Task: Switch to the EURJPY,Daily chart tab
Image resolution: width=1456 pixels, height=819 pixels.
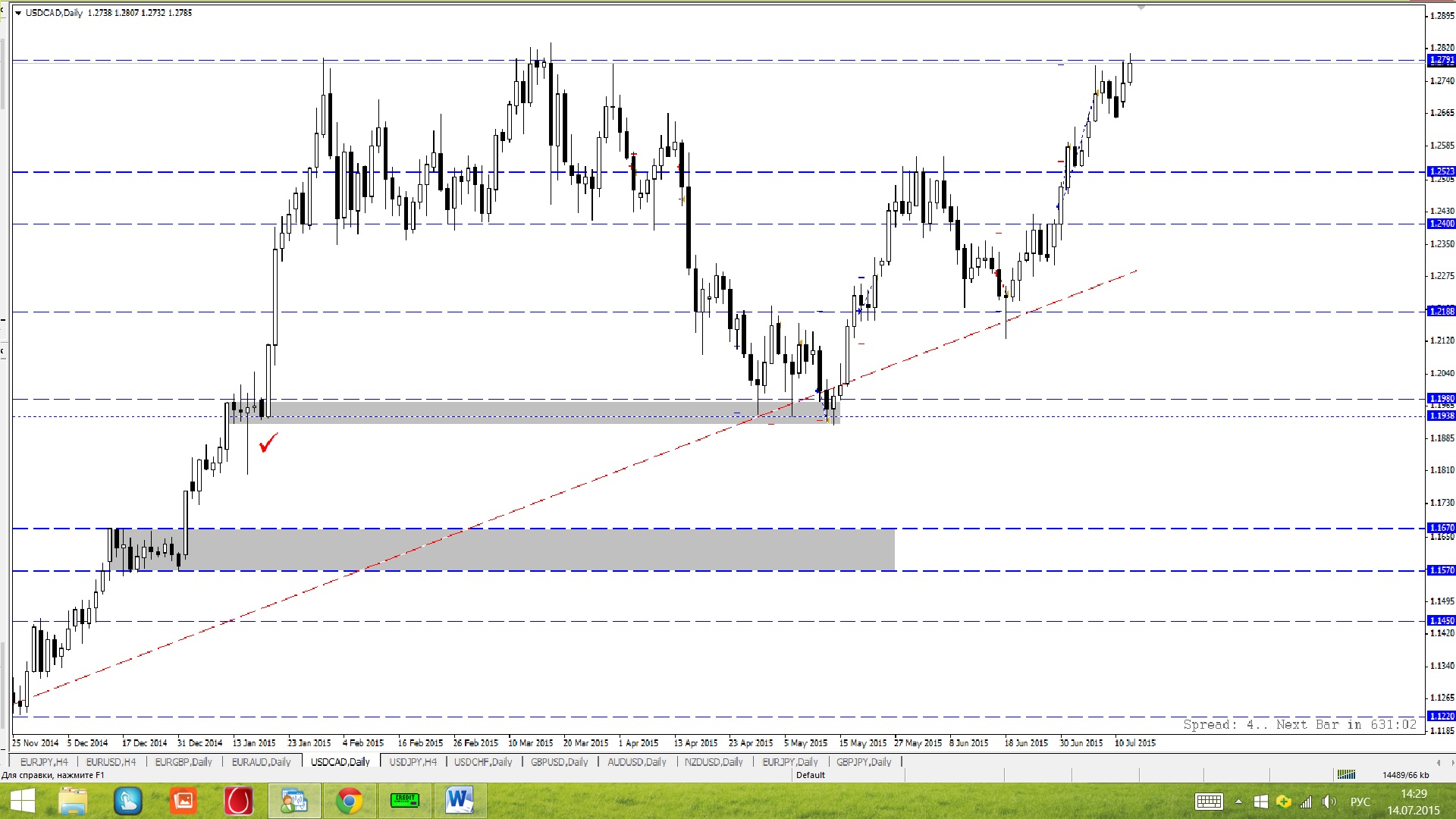Action: click(790, 762)
